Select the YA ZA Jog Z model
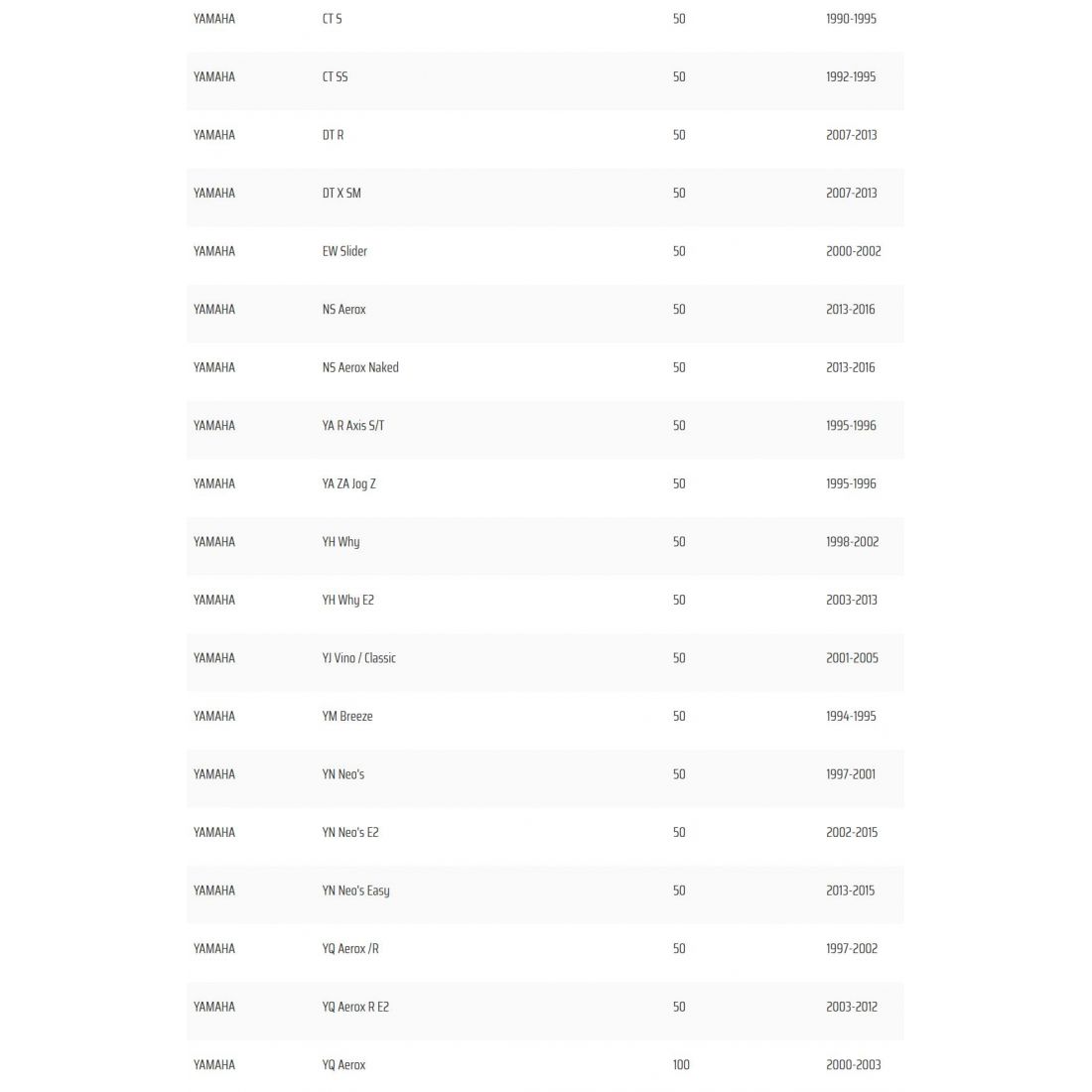The height and width of the screenshot is (1092, 1092). 349,484
